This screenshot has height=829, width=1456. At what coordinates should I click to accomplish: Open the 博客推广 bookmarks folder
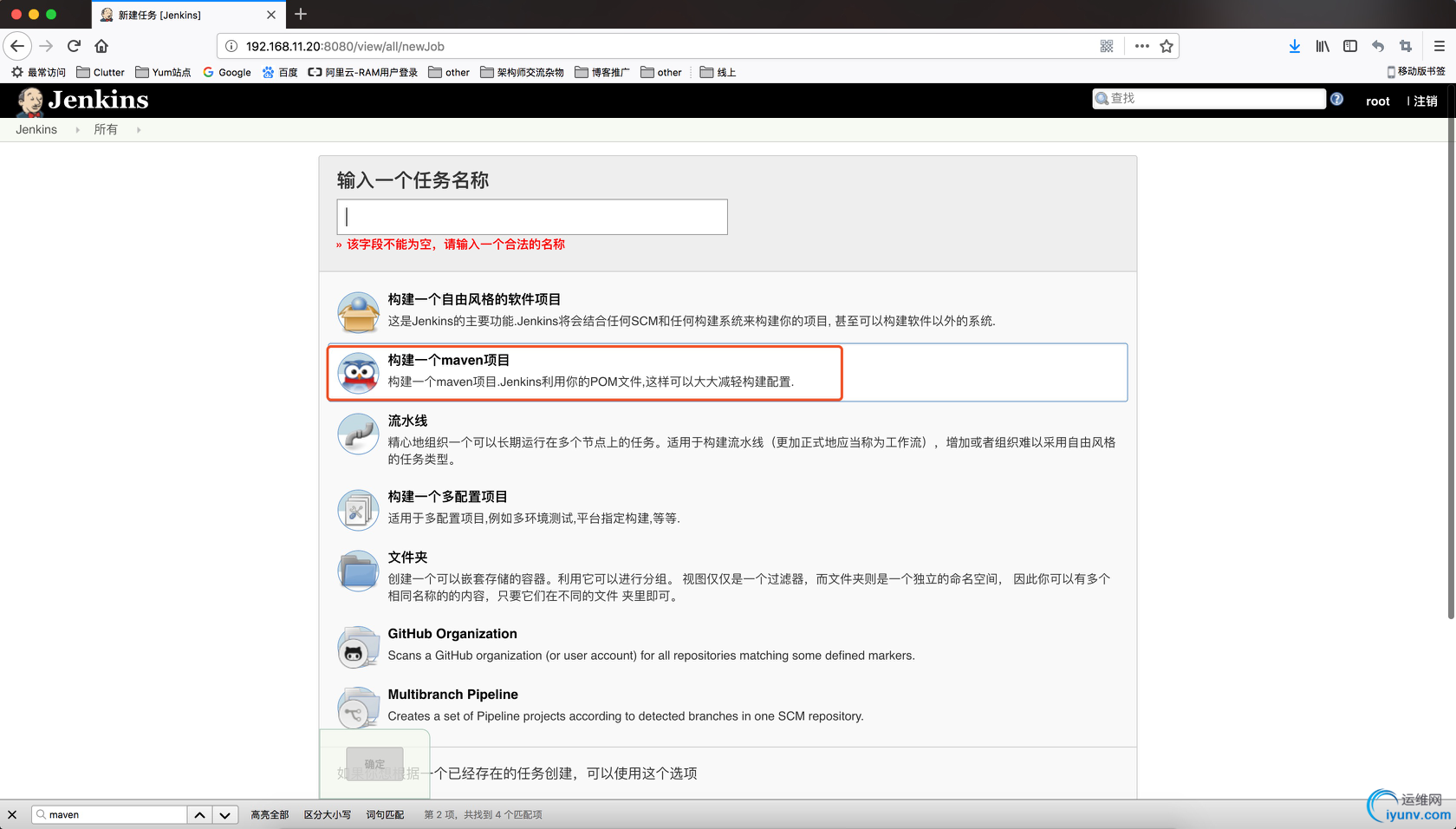[602, 72]
